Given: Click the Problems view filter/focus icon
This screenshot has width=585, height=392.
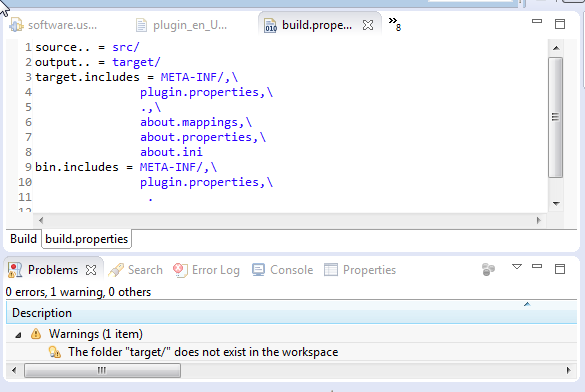Looking at the screenshot, I should click(x=488, y=269).
